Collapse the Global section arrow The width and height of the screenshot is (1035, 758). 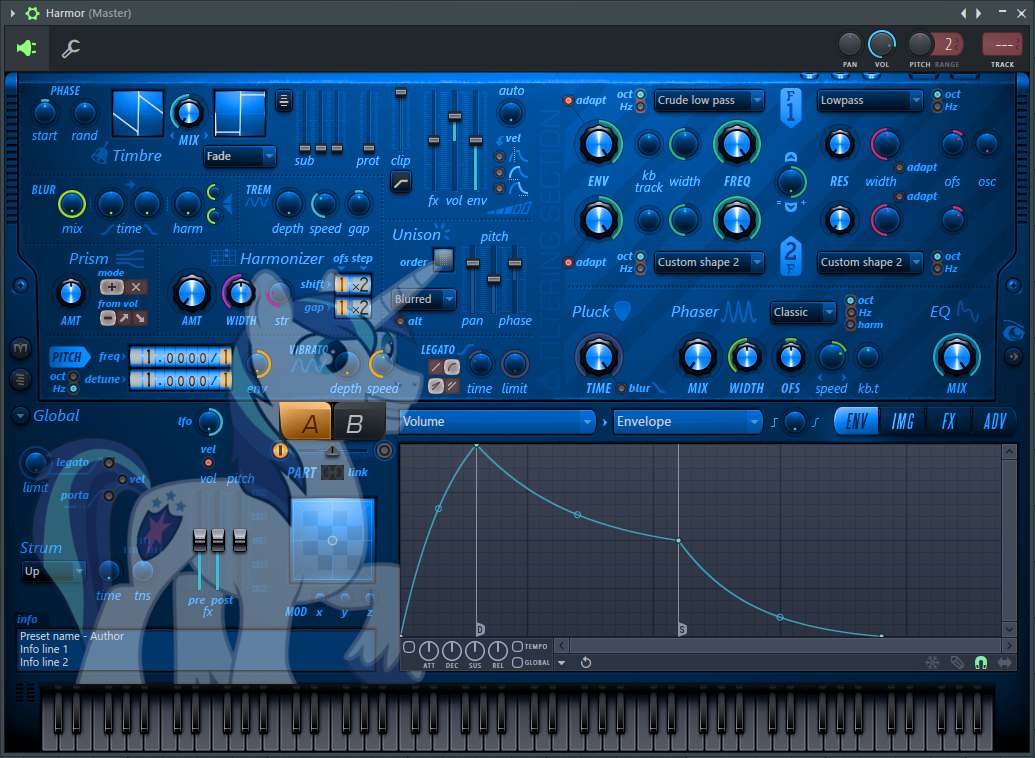20,416
